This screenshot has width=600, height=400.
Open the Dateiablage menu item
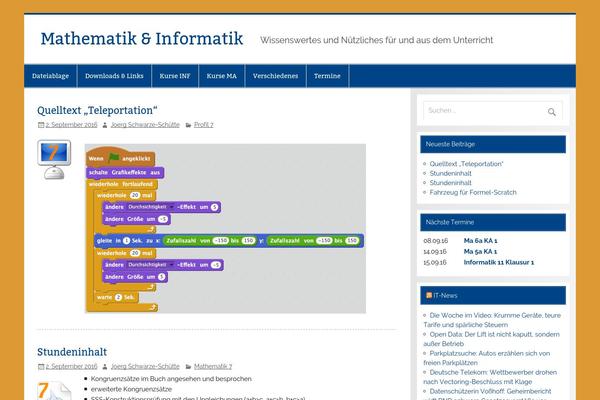[x=51, y=76]
